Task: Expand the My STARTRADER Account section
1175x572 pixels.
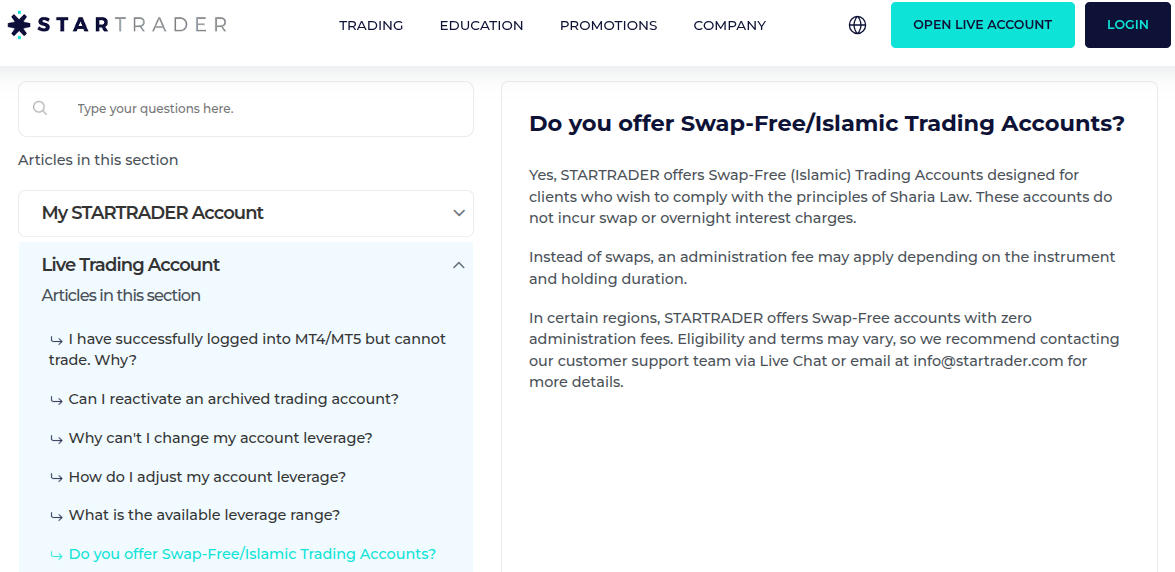Action: [x=459, y=213]
